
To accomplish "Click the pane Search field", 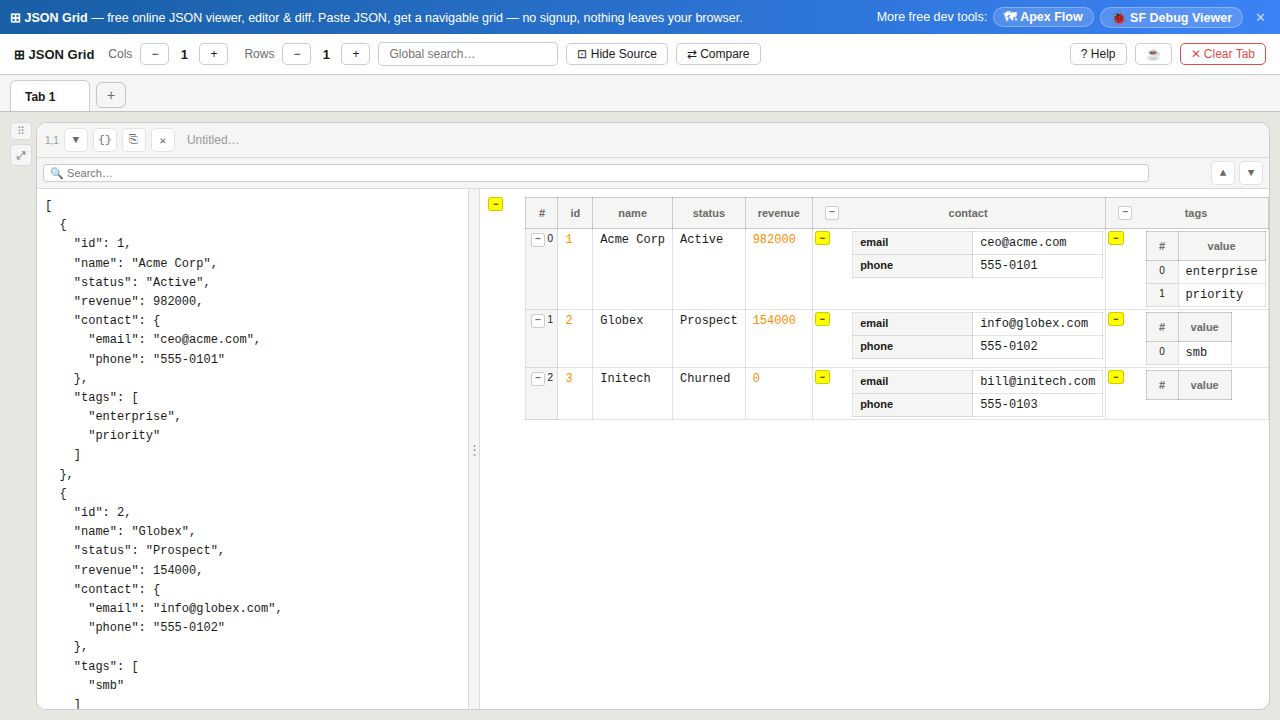I will 596,173.
